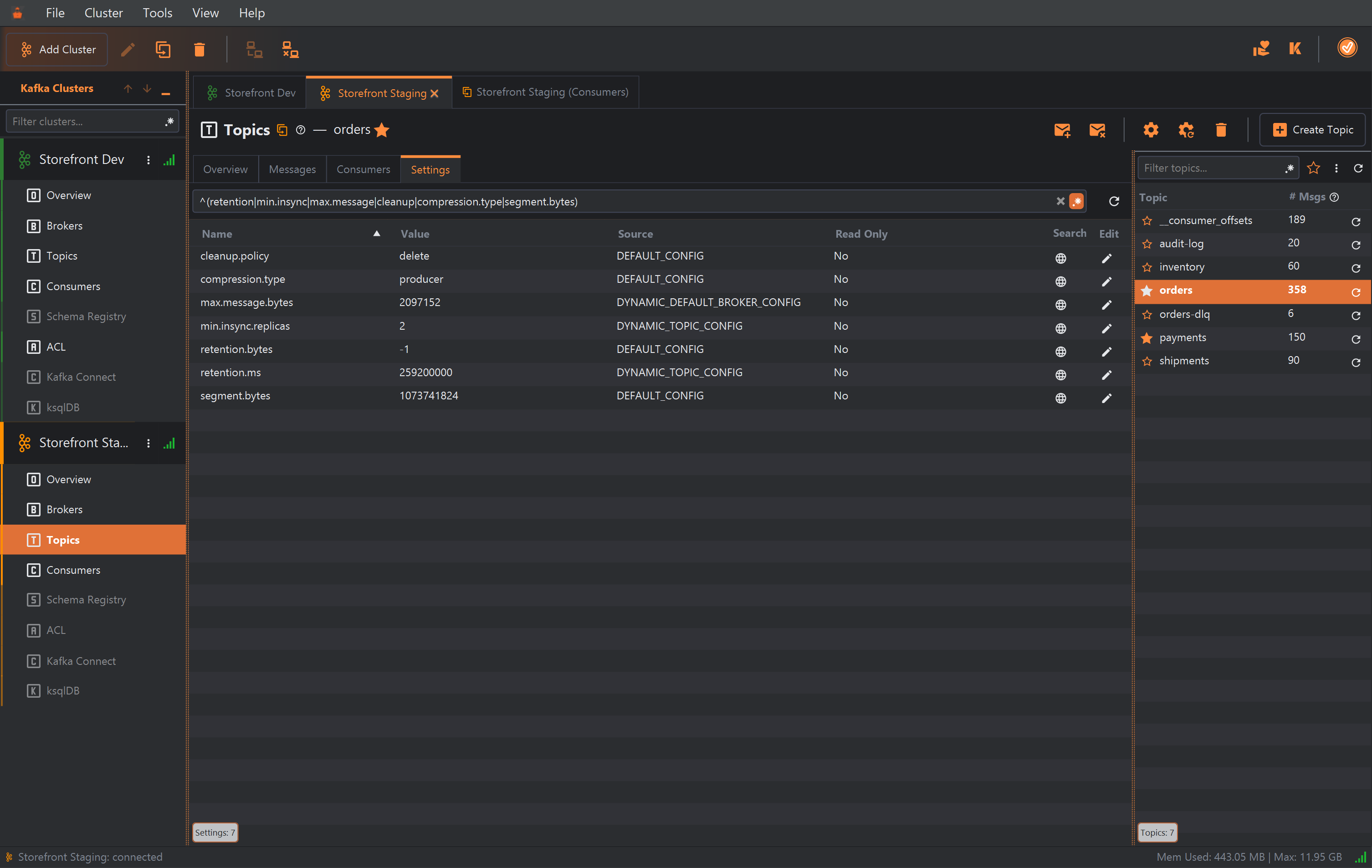Image resolution: width=1372 pixels, height=868 pixels.
Task: Close the Storefront Staging tab
Action: [435, 94]
